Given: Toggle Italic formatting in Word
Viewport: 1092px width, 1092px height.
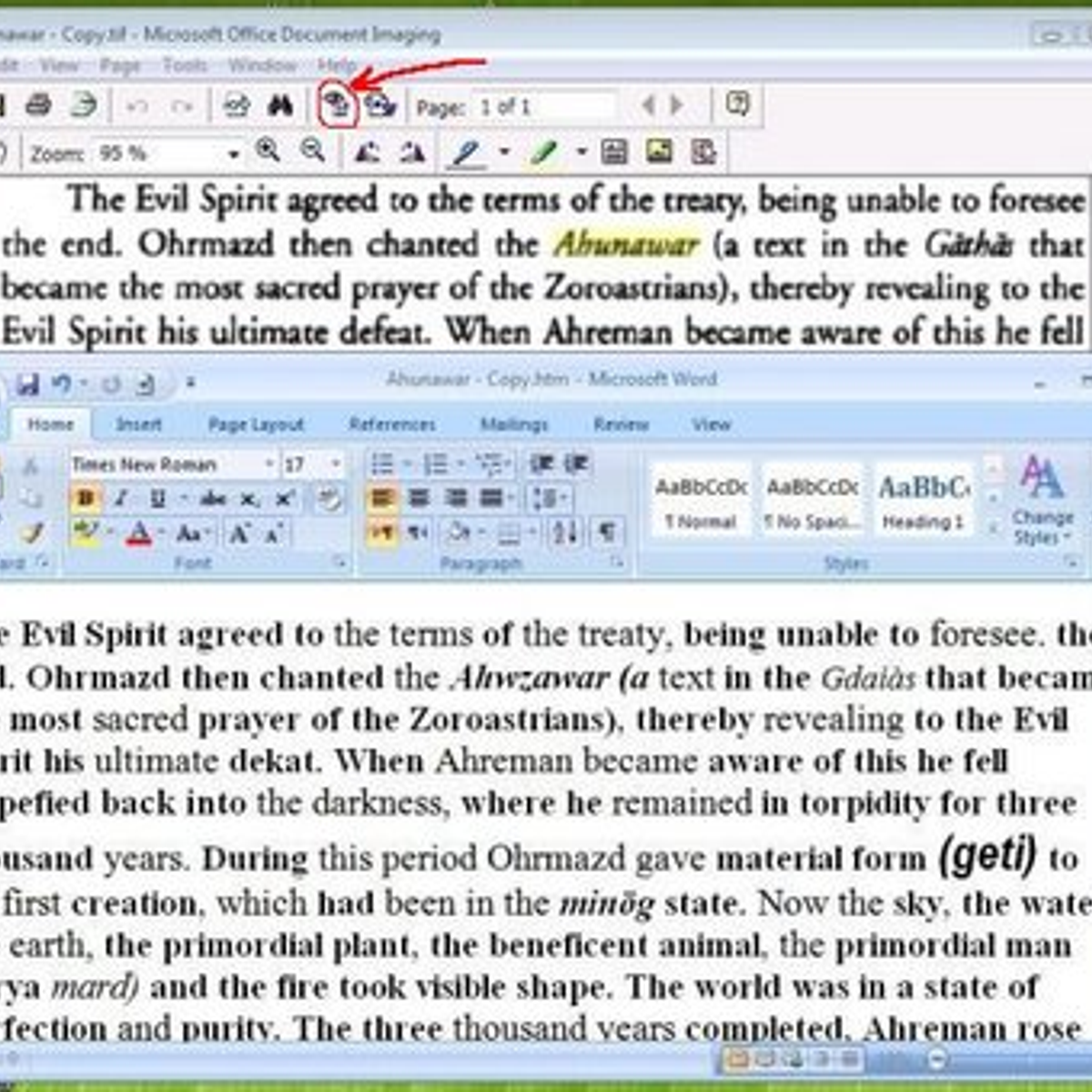Looking at the screenshot, I should (121, 499).
